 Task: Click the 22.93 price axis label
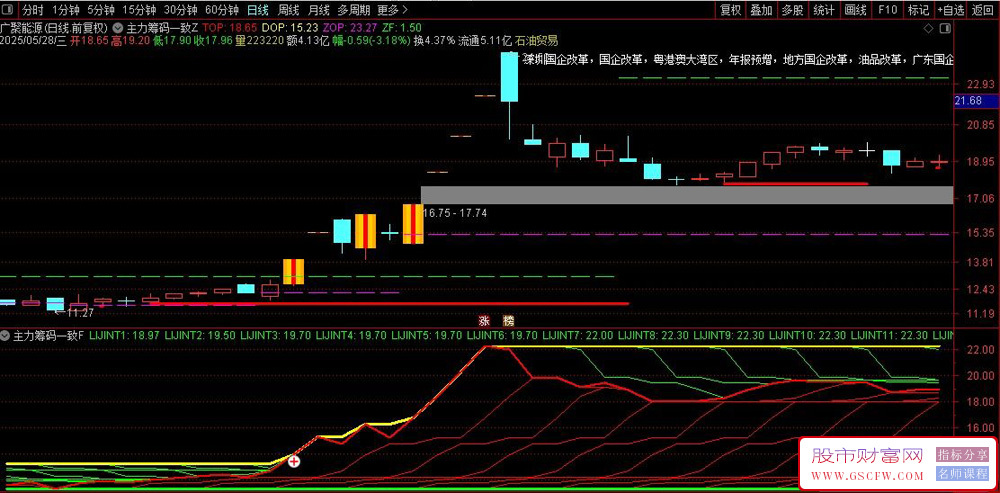981,84
